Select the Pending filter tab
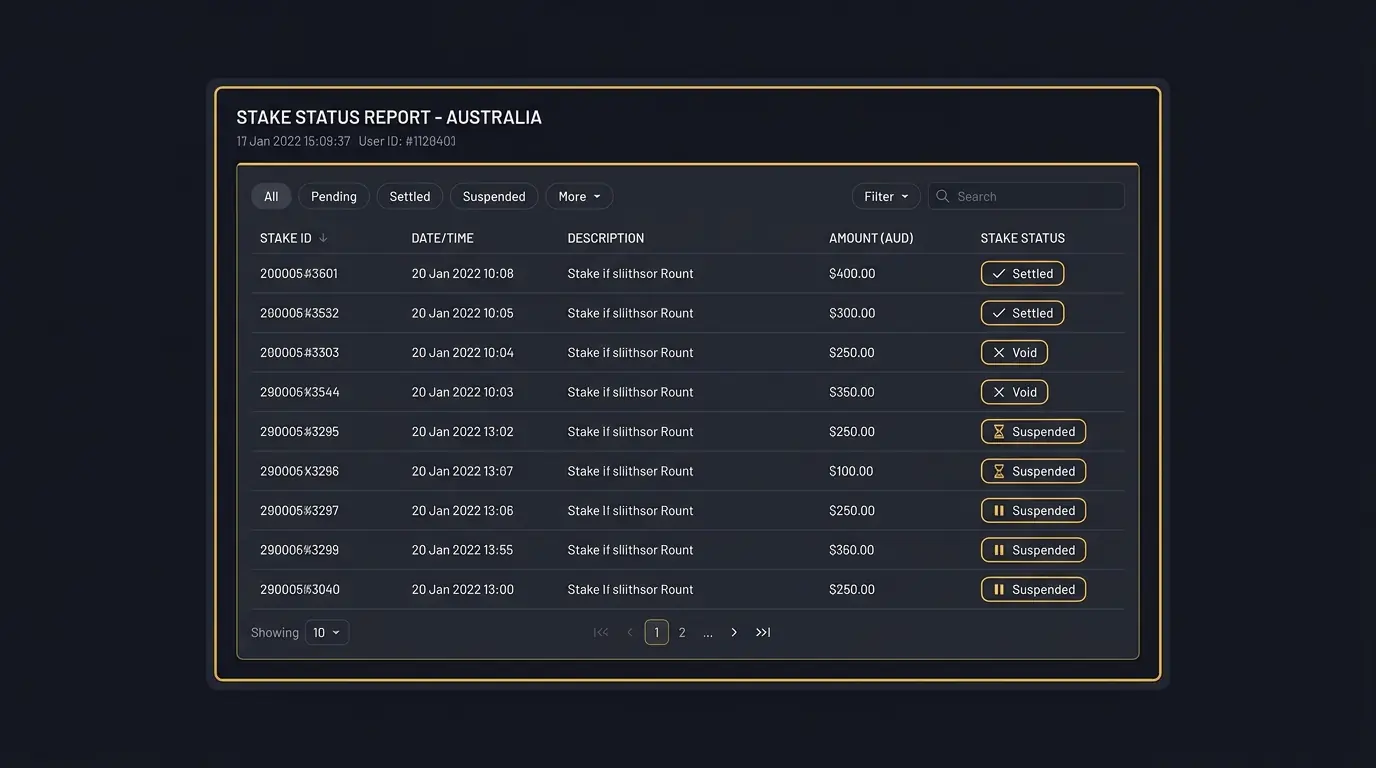This screenshot has height=768, width=1376. pyautogui.click(x=334, y=196)
